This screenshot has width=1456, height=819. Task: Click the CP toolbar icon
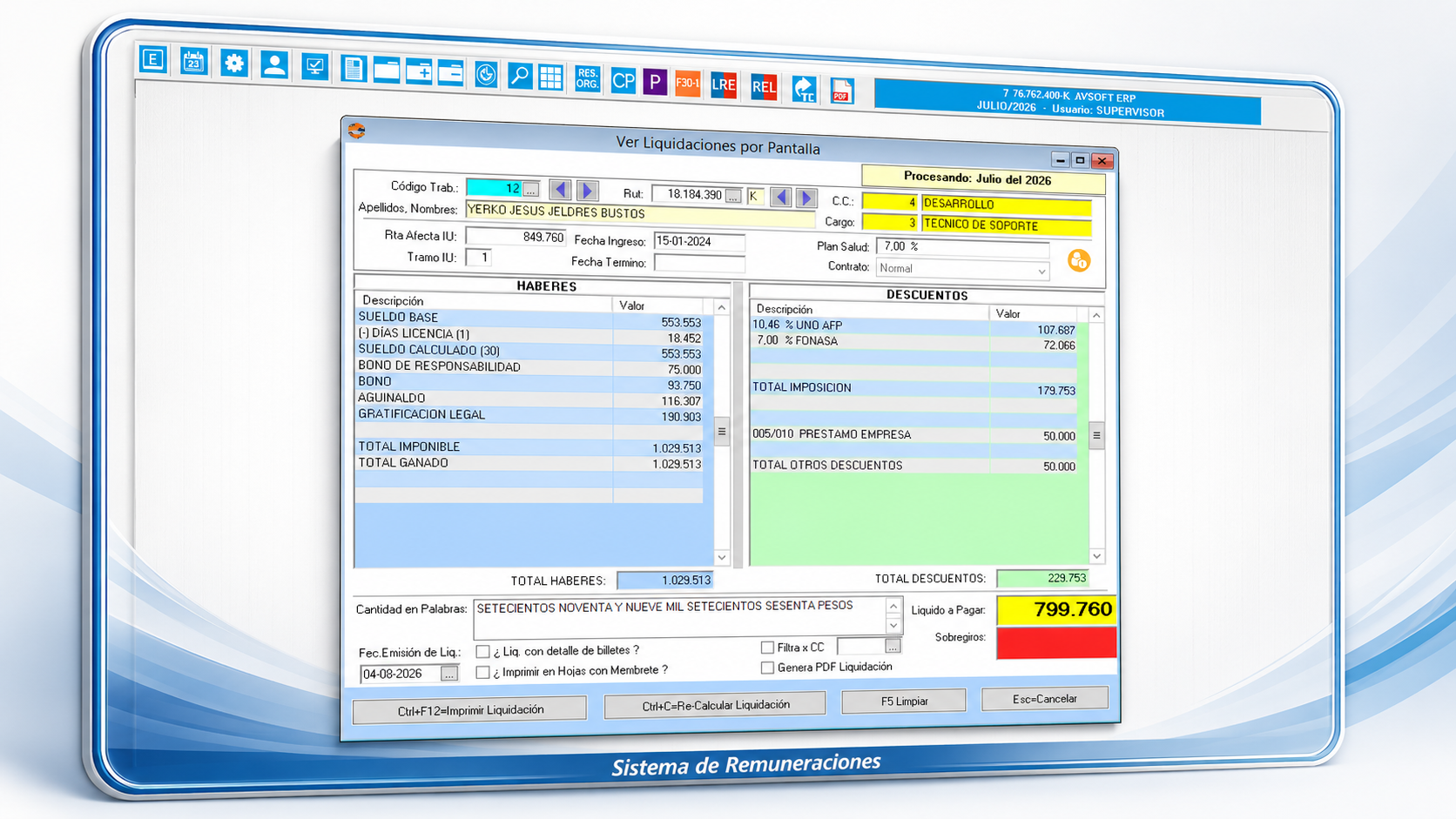tap(623, 81)
